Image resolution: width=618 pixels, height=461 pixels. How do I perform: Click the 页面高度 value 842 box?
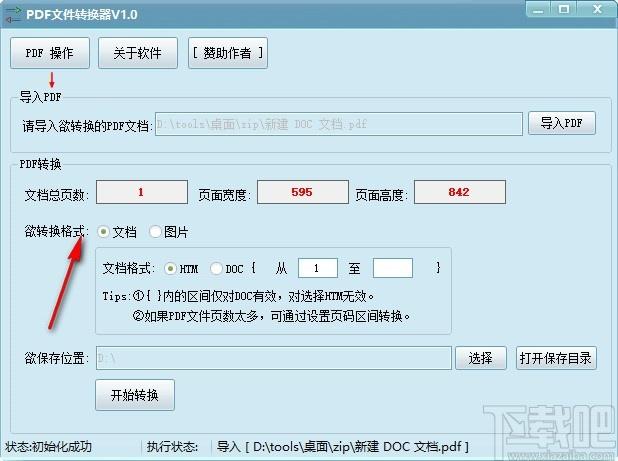click(x=460, y=192)
